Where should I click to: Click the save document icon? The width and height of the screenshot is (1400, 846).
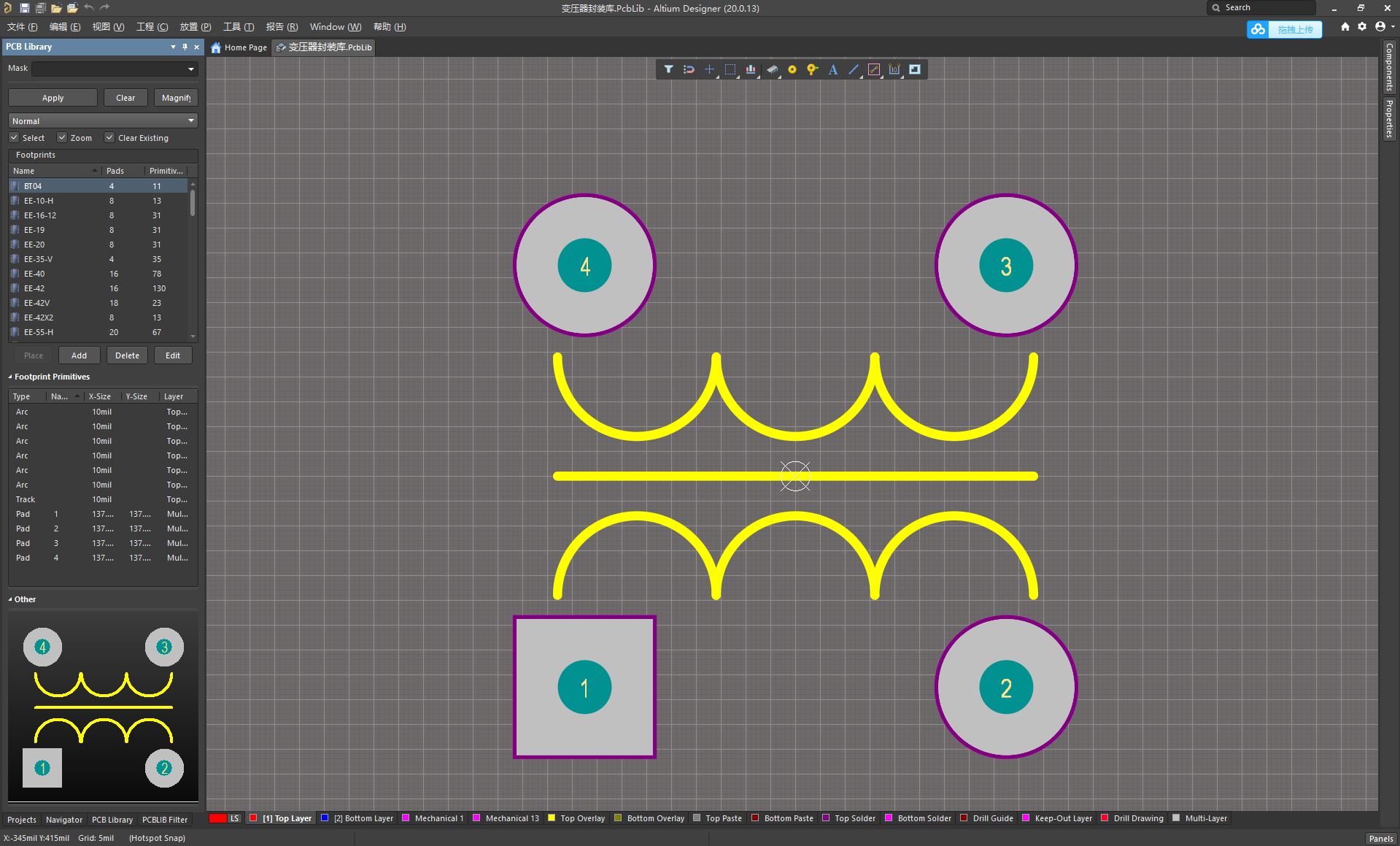tap(24, 8)
